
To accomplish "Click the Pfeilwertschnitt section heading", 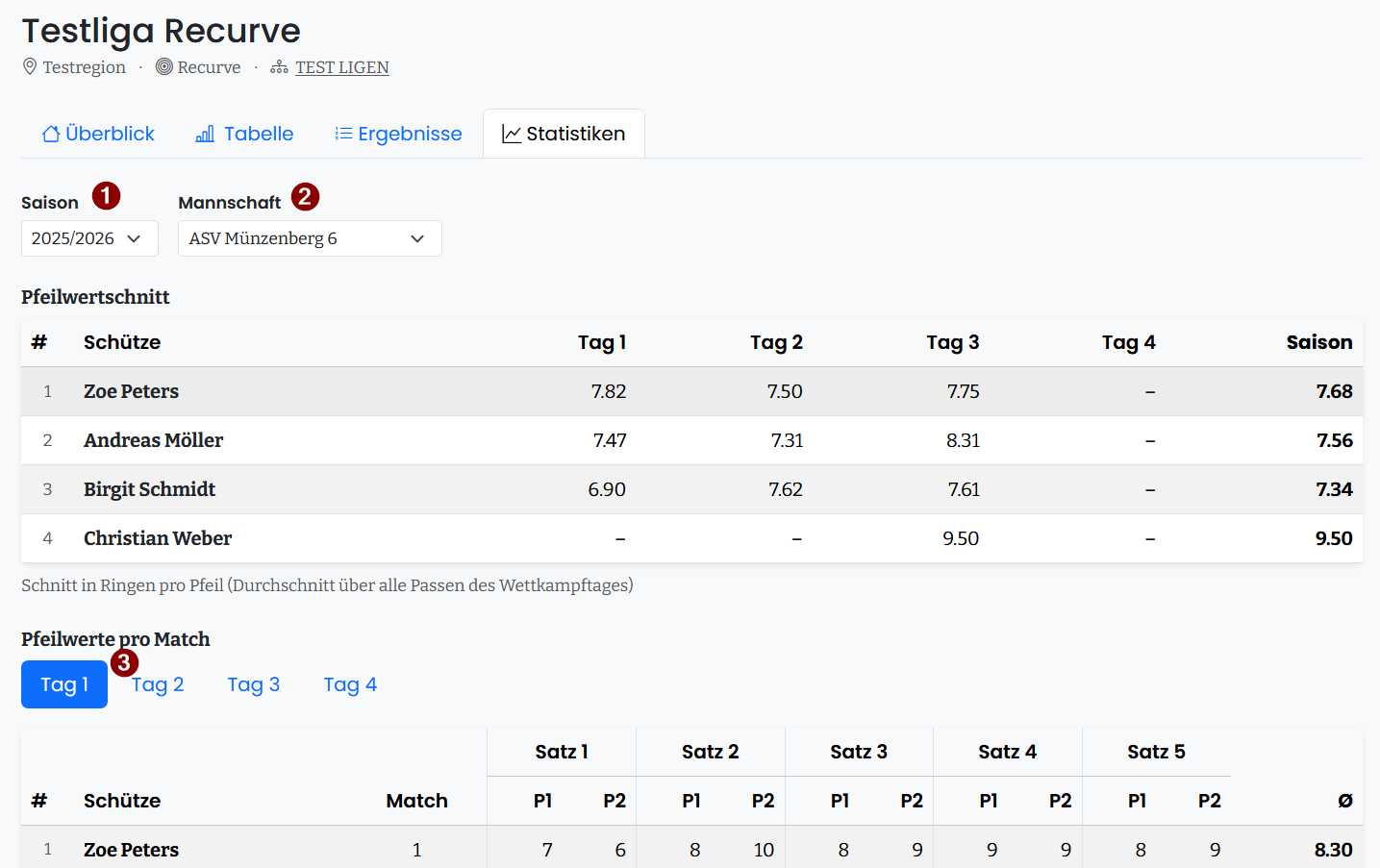I will pyautogui.click(x=95, y=297).
